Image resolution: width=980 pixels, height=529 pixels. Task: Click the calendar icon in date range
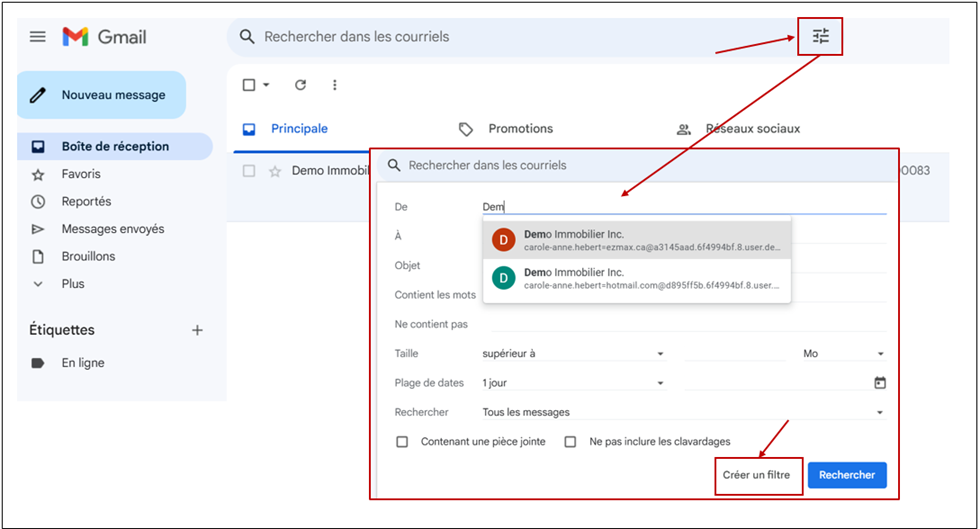(x=879, y=383)
